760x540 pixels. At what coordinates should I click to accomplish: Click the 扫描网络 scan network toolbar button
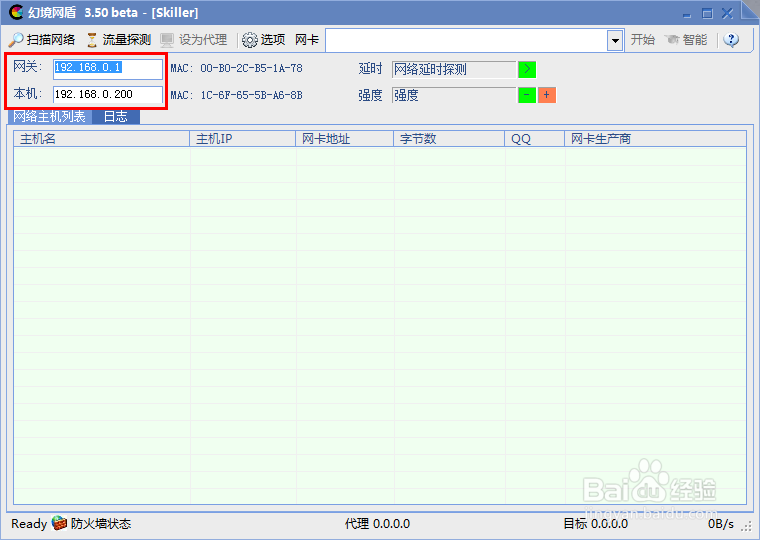tap(42, 40)
